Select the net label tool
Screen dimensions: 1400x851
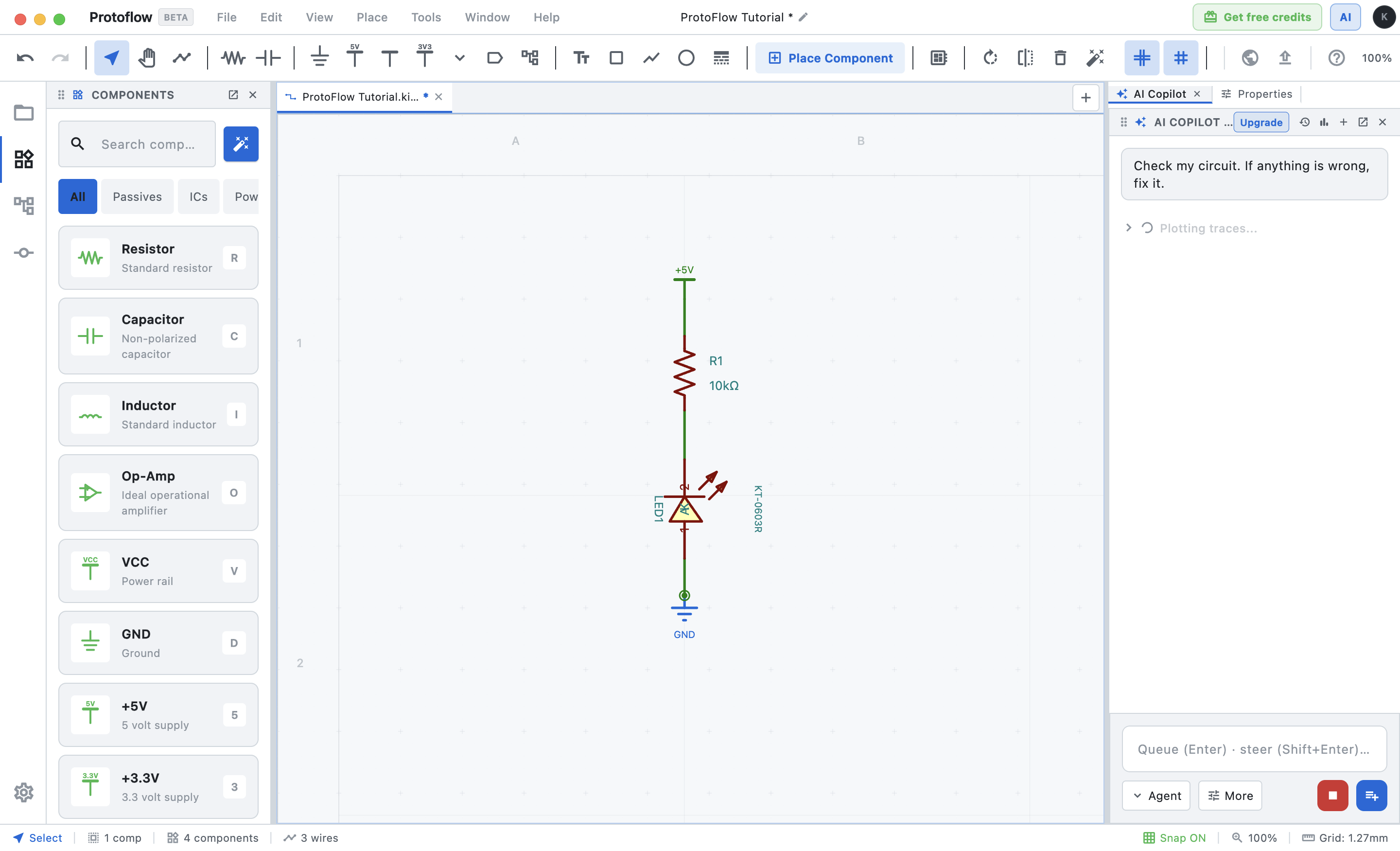[x=495, y=58]
